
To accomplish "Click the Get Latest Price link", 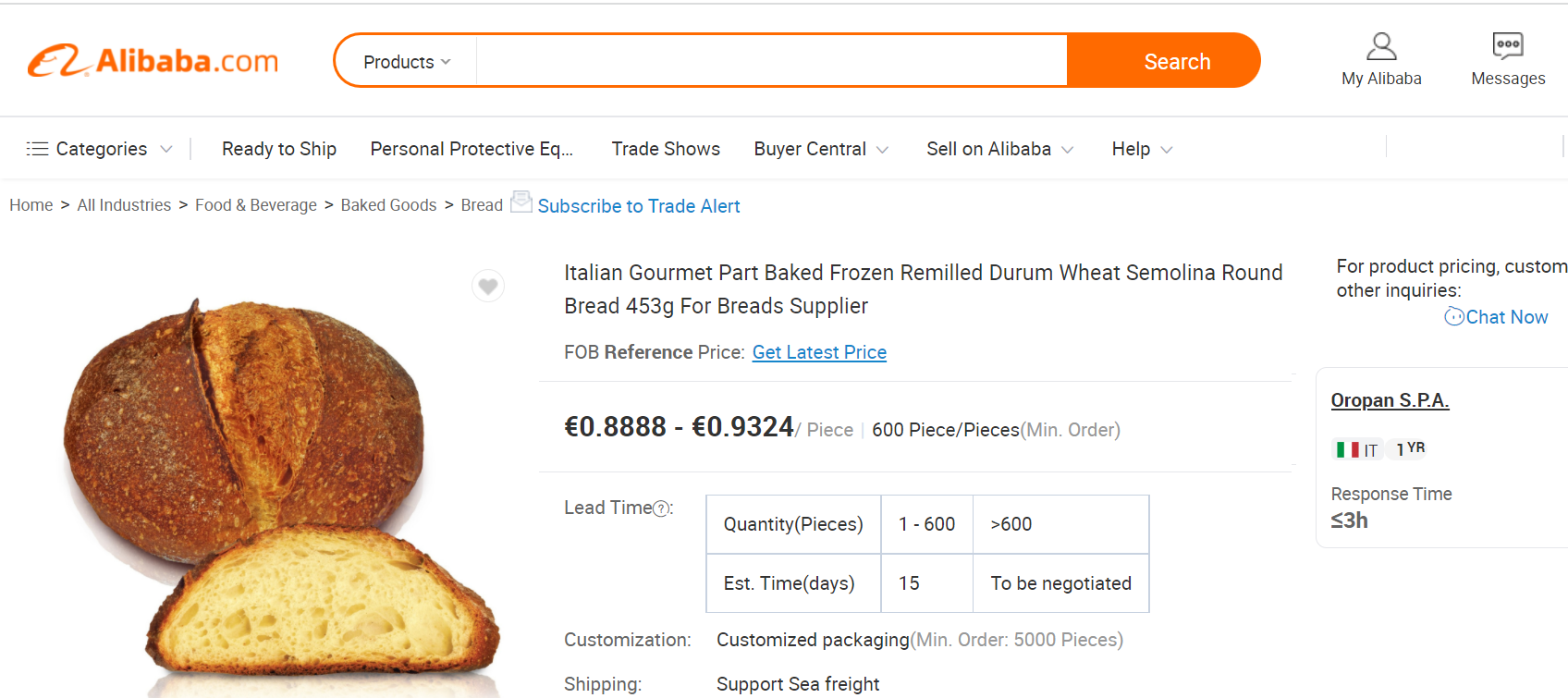I will tap(819, 352).
